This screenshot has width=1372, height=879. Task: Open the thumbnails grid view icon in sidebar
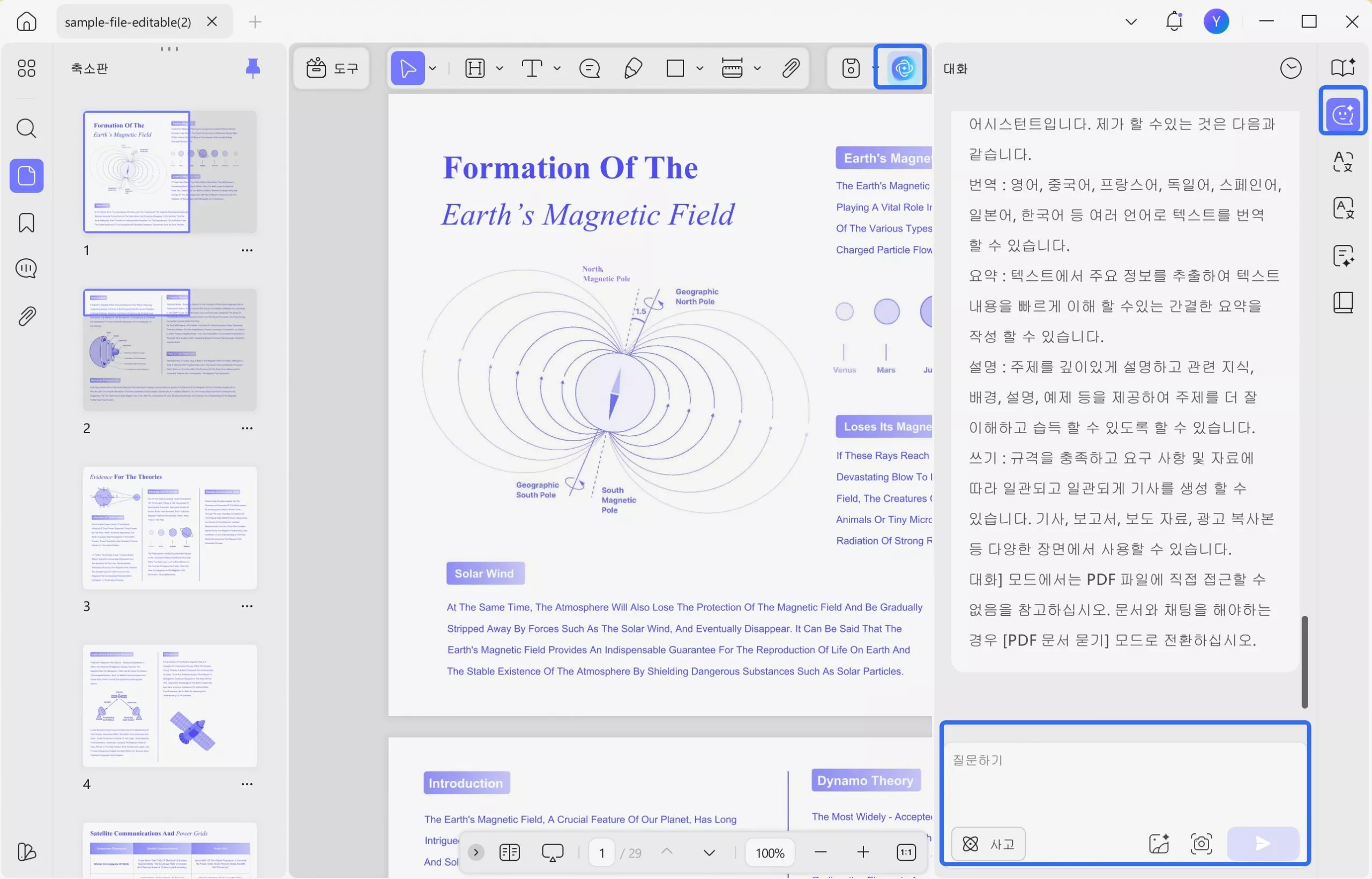coord(26,69)
